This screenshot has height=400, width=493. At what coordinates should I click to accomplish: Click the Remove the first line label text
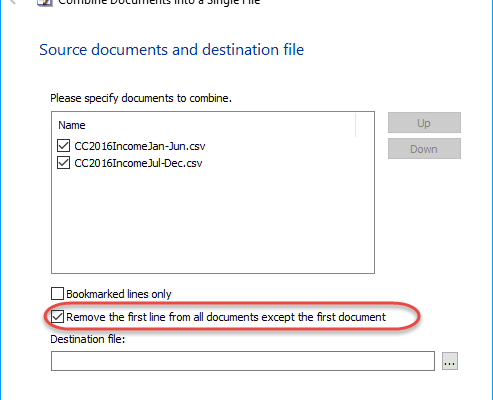226,317
